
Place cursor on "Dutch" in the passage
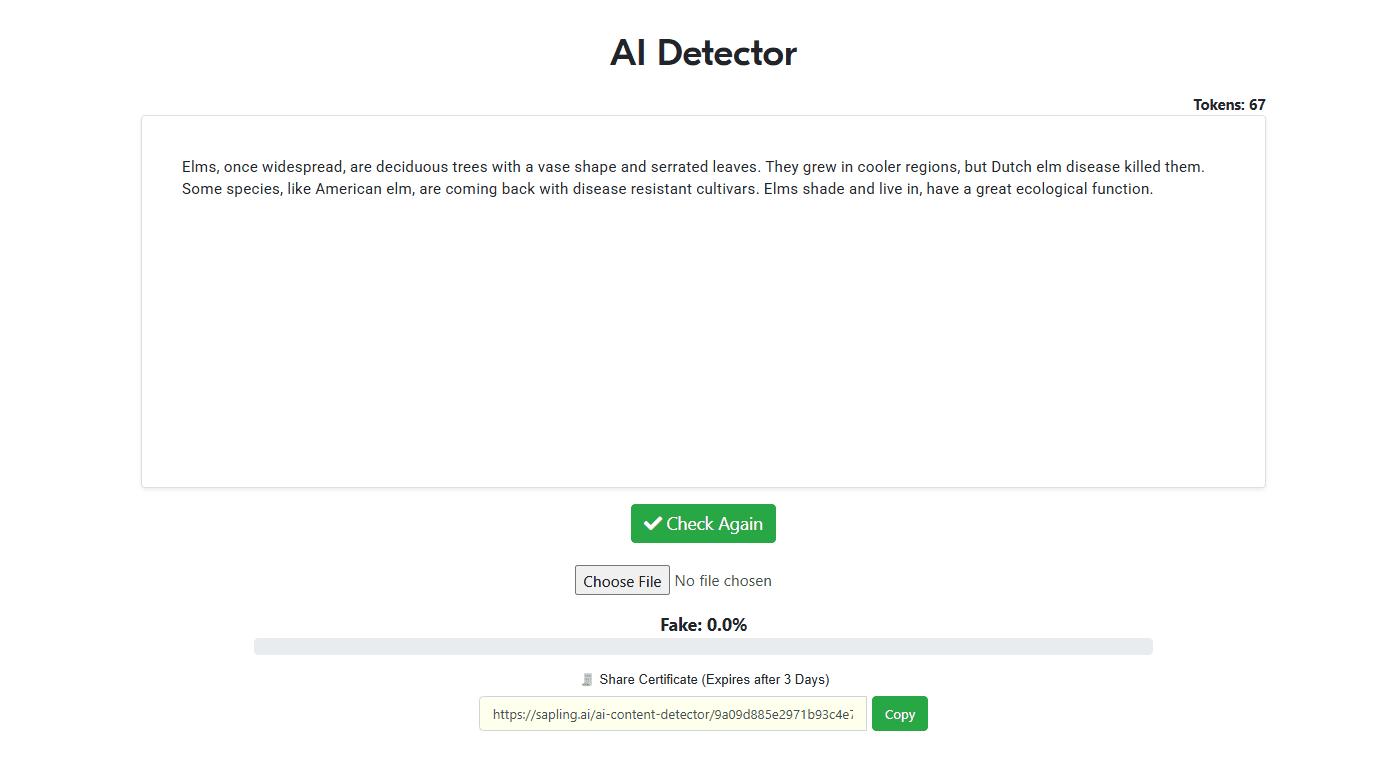pos(1010,167)
